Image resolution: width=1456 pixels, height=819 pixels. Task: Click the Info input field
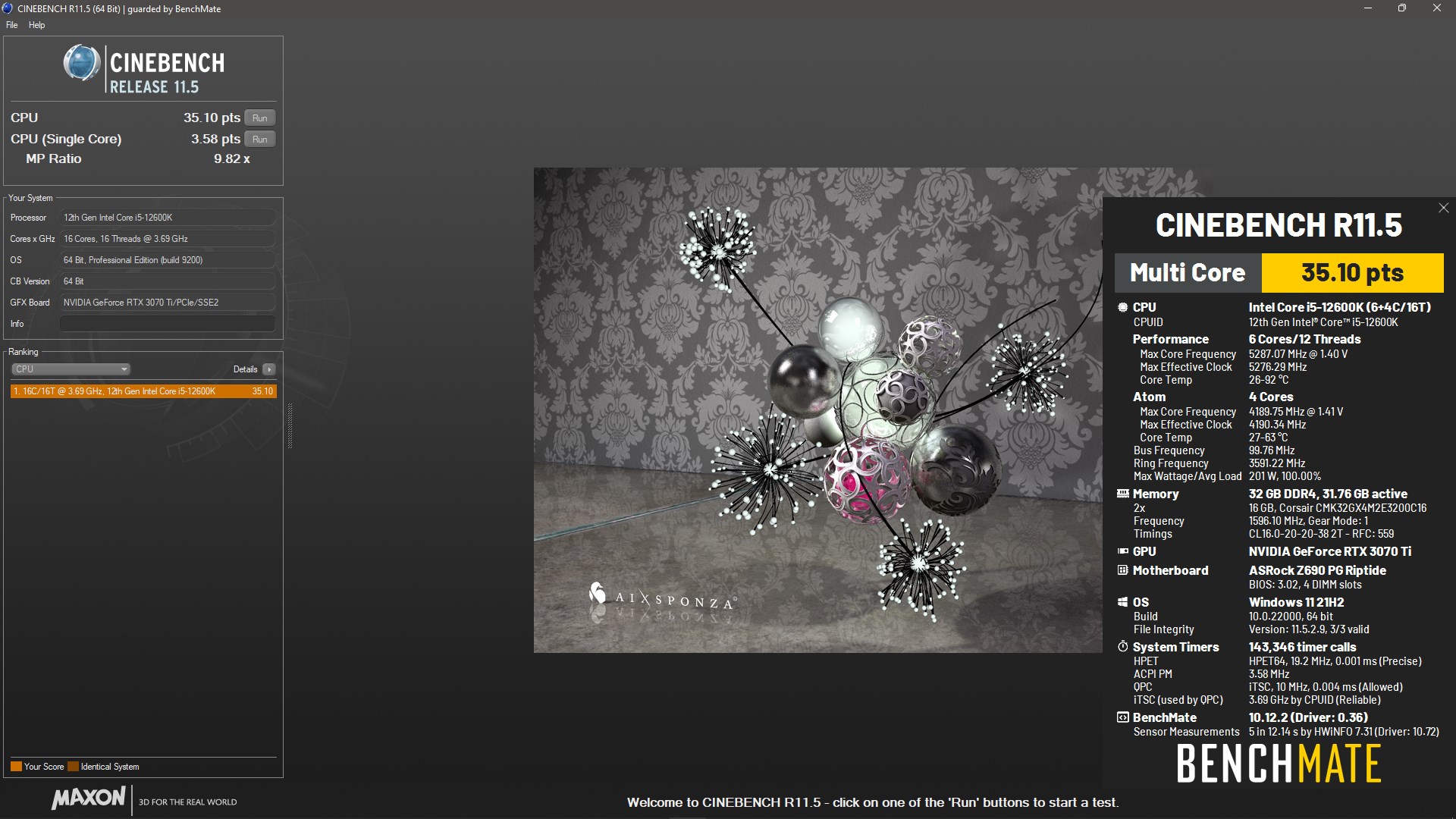tap(168, 324)
